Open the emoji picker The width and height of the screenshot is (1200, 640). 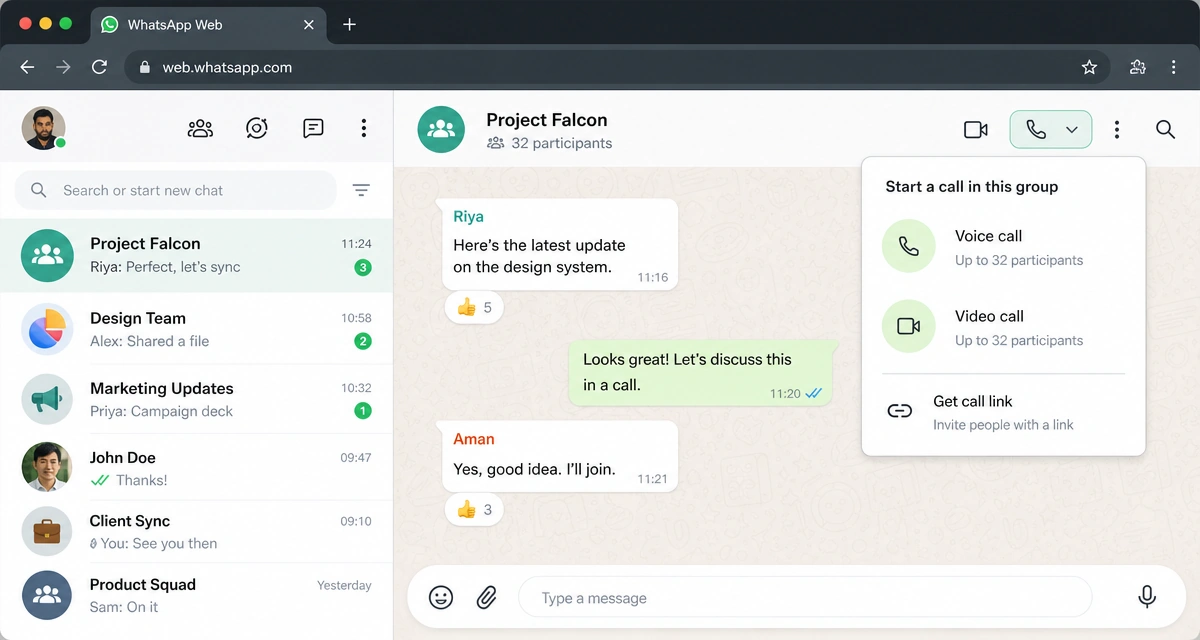[441, 598]
